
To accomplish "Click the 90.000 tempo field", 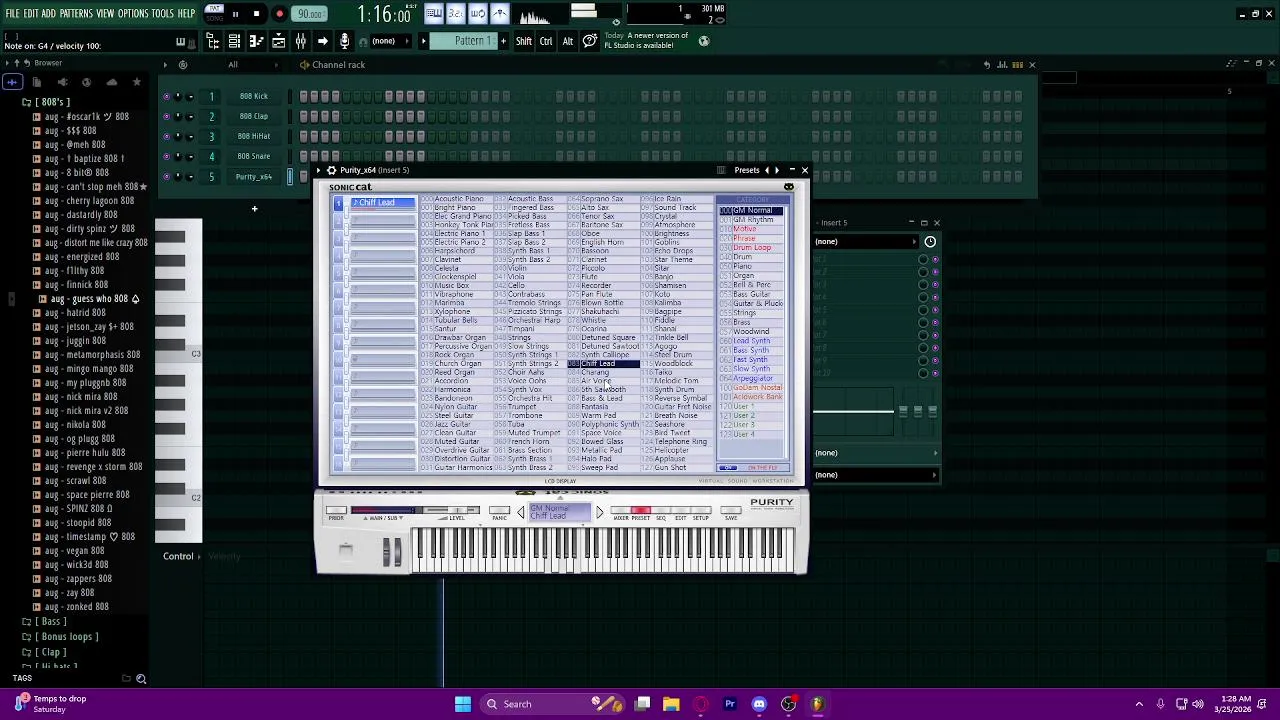I will click(x=310, y=14).
